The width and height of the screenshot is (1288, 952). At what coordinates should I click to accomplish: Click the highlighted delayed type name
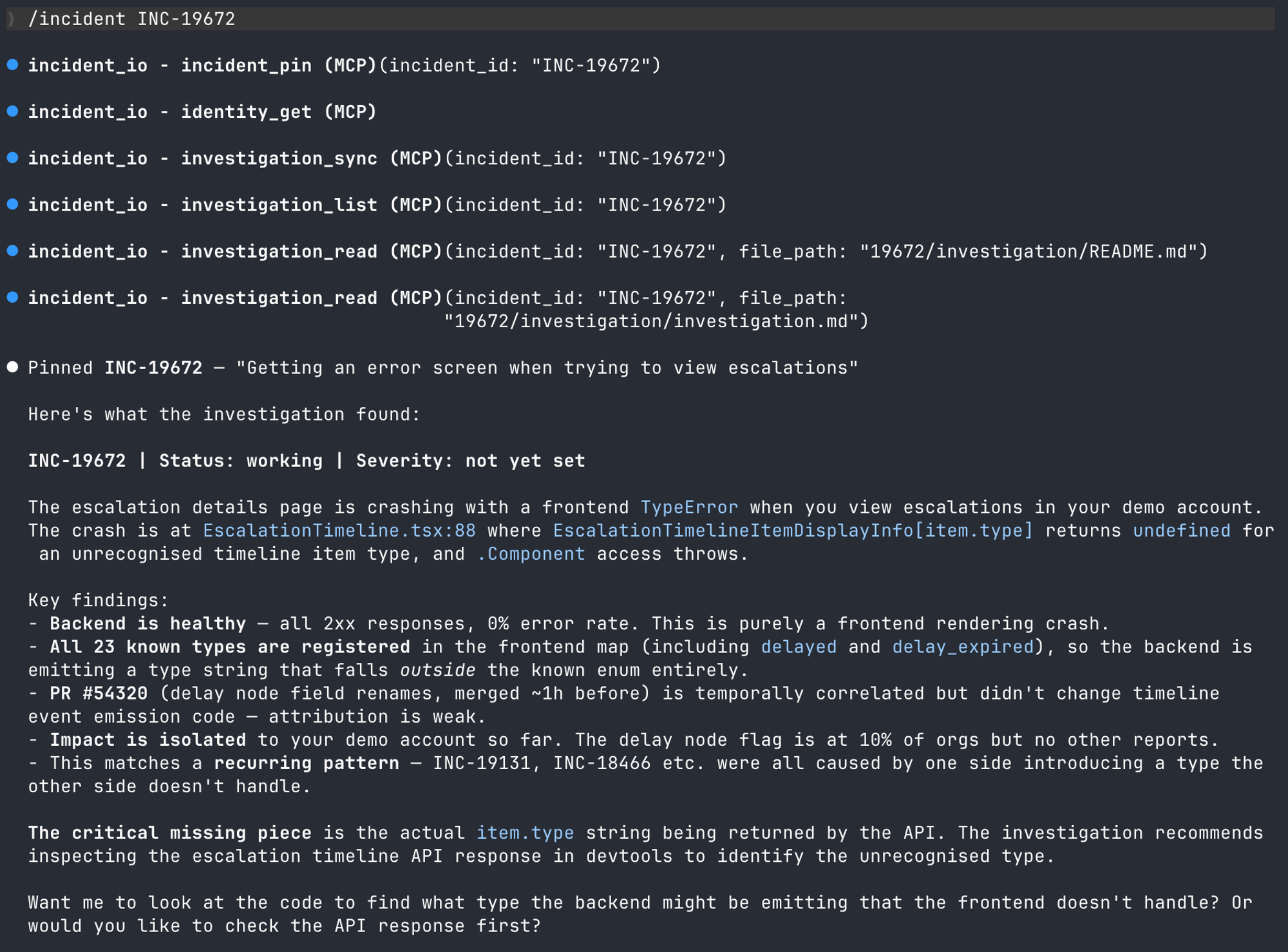pyautogui.click(x=799, y=647)
